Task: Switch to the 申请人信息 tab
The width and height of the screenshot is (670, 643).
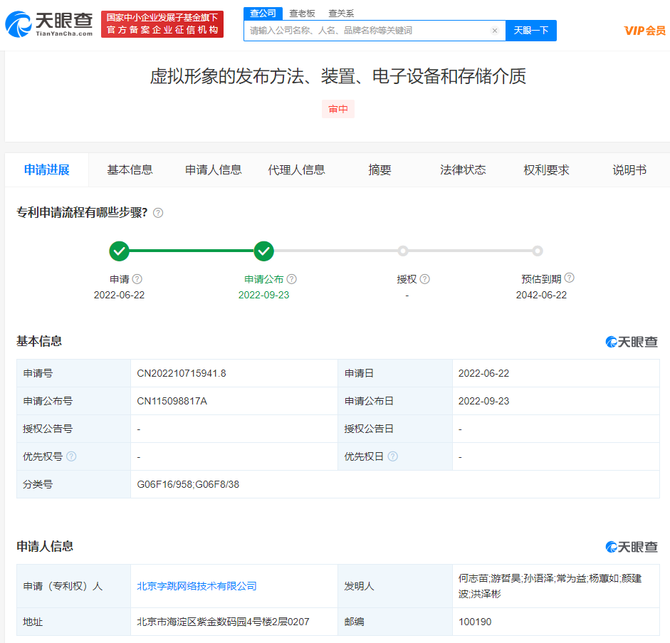Action: 213,170
